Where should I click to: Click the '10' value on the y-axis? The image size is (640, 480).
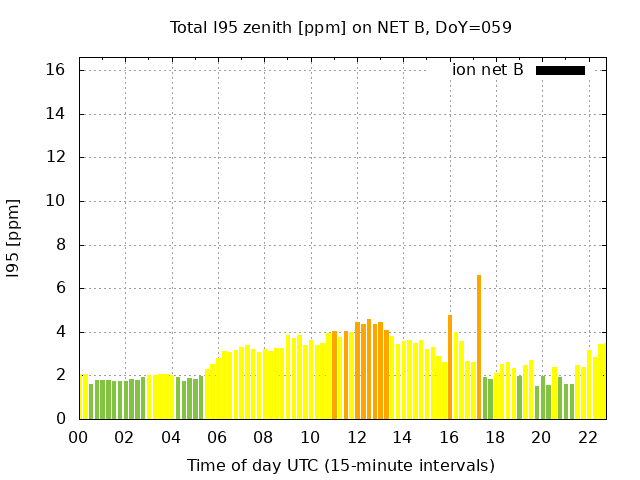click(55, 201)
